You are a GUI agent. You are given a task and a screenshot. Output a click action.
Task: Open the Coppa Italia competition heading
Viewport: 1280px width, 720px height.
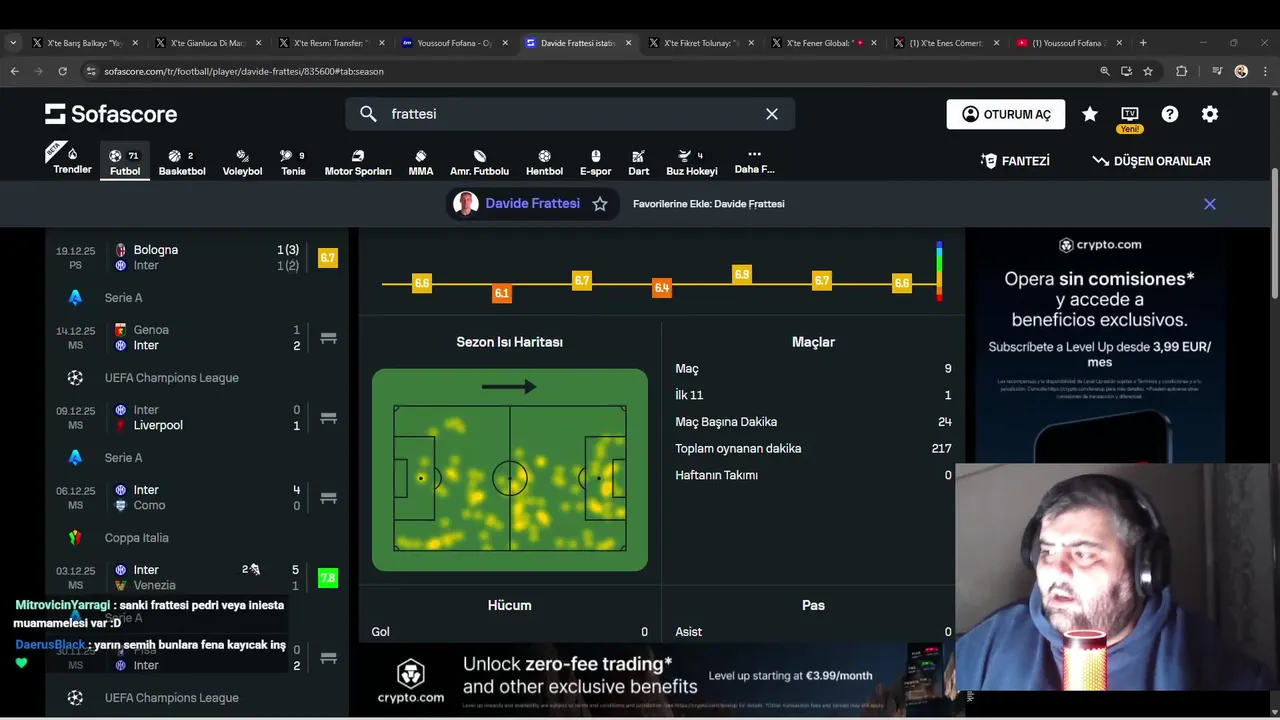(136, 538)
